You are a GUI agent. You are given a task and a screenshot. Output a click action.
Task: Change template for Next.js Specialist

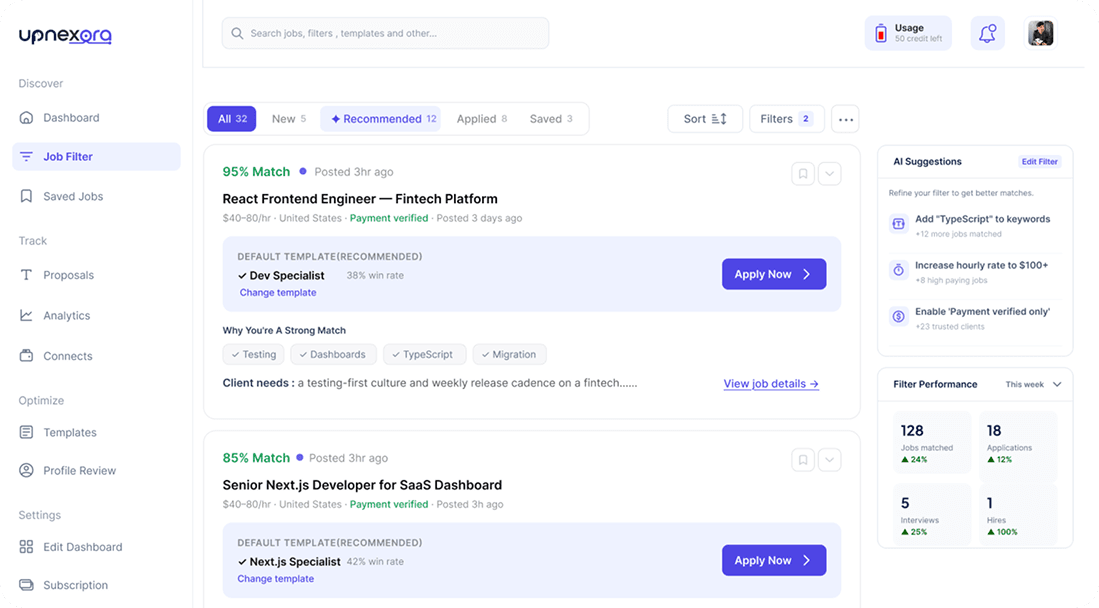click(x=275, y=579)
